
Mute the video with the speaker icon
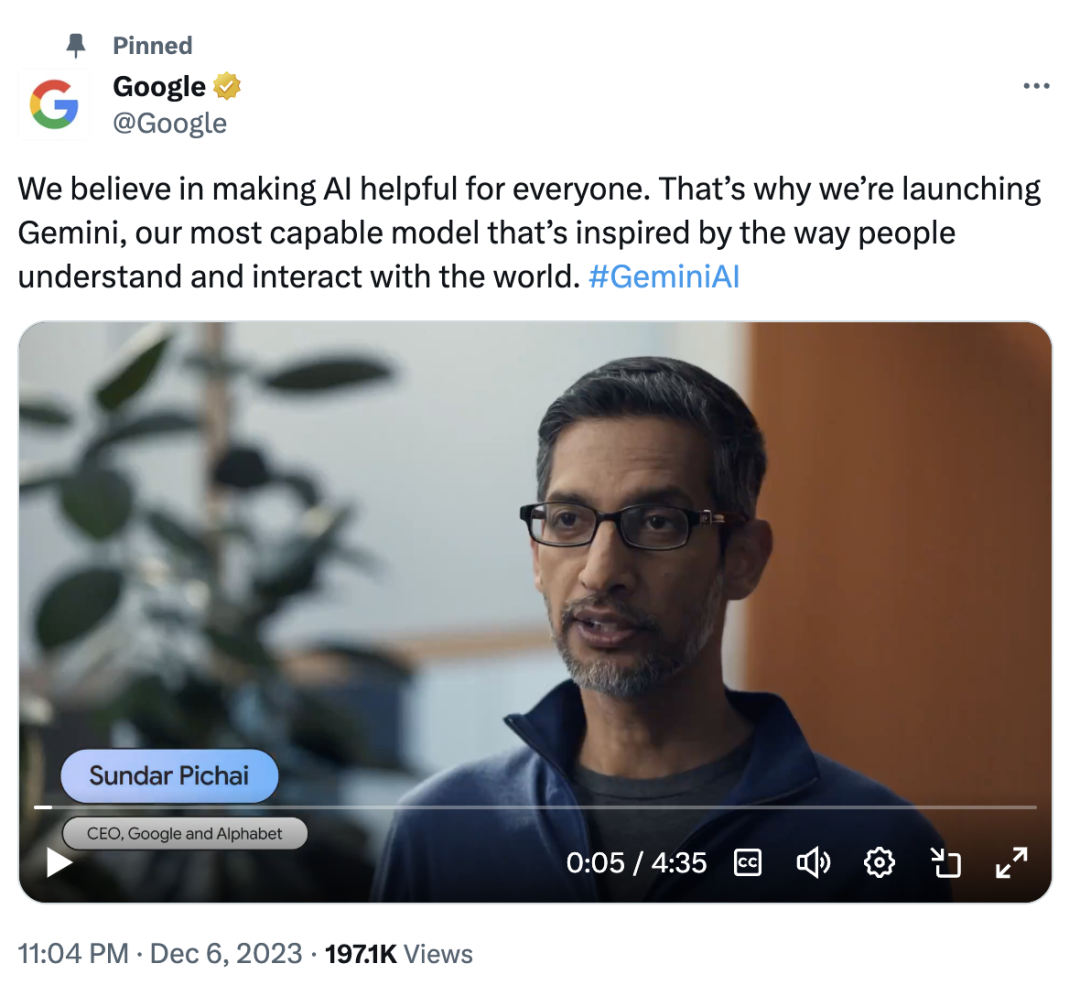click(x=812, y=862)
